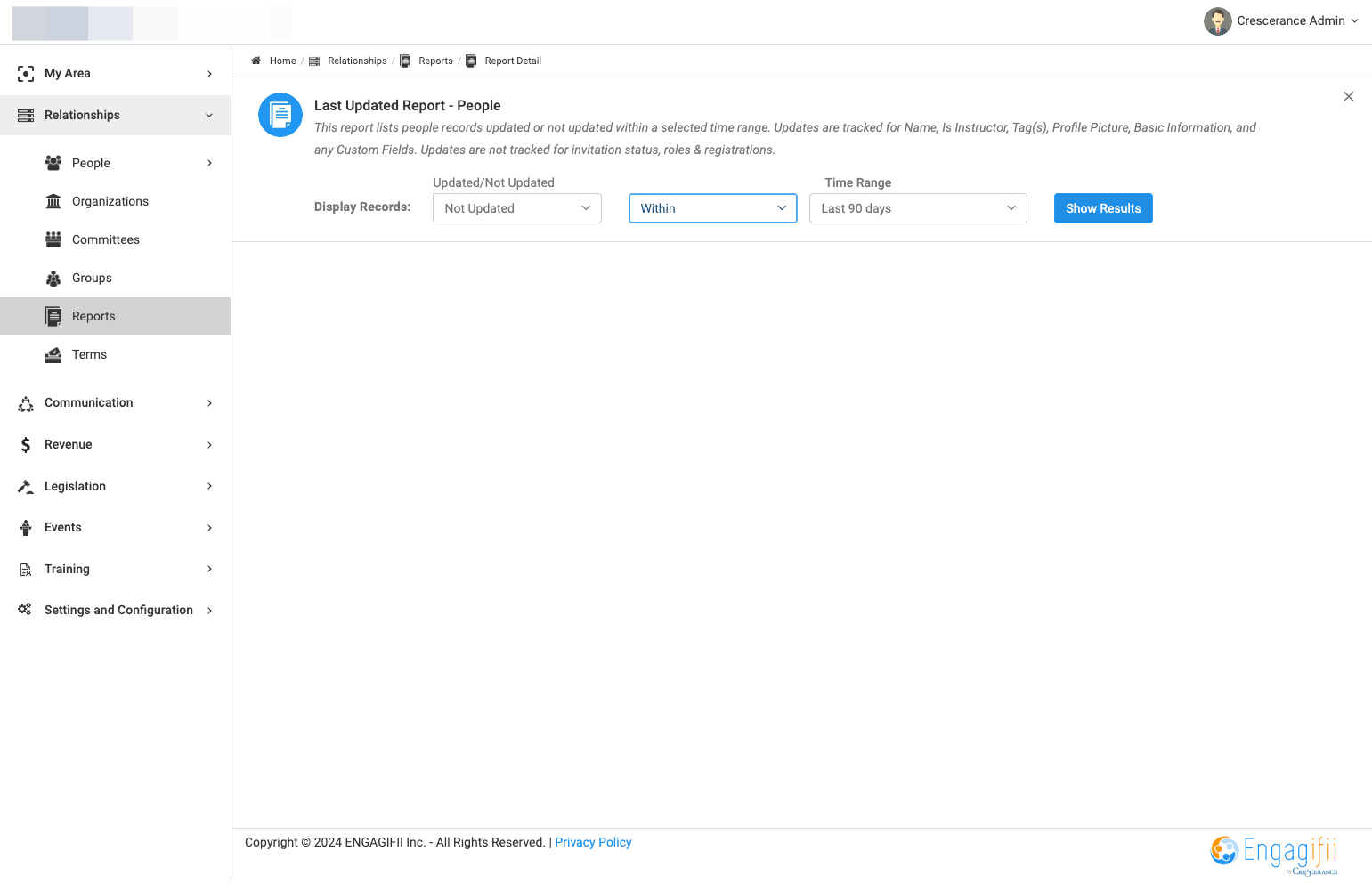The height and width of the screenshot is (883, 1372).
Task: Open the Privacy Policy link
Action: (x=593, y=842)
